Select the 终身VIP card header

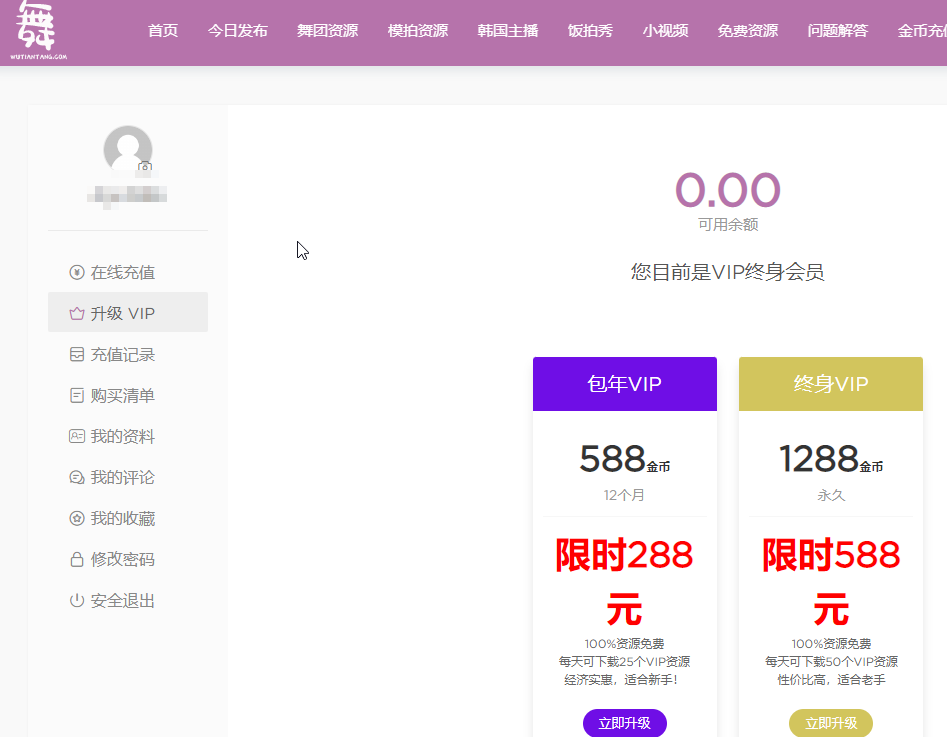[830, 384]
